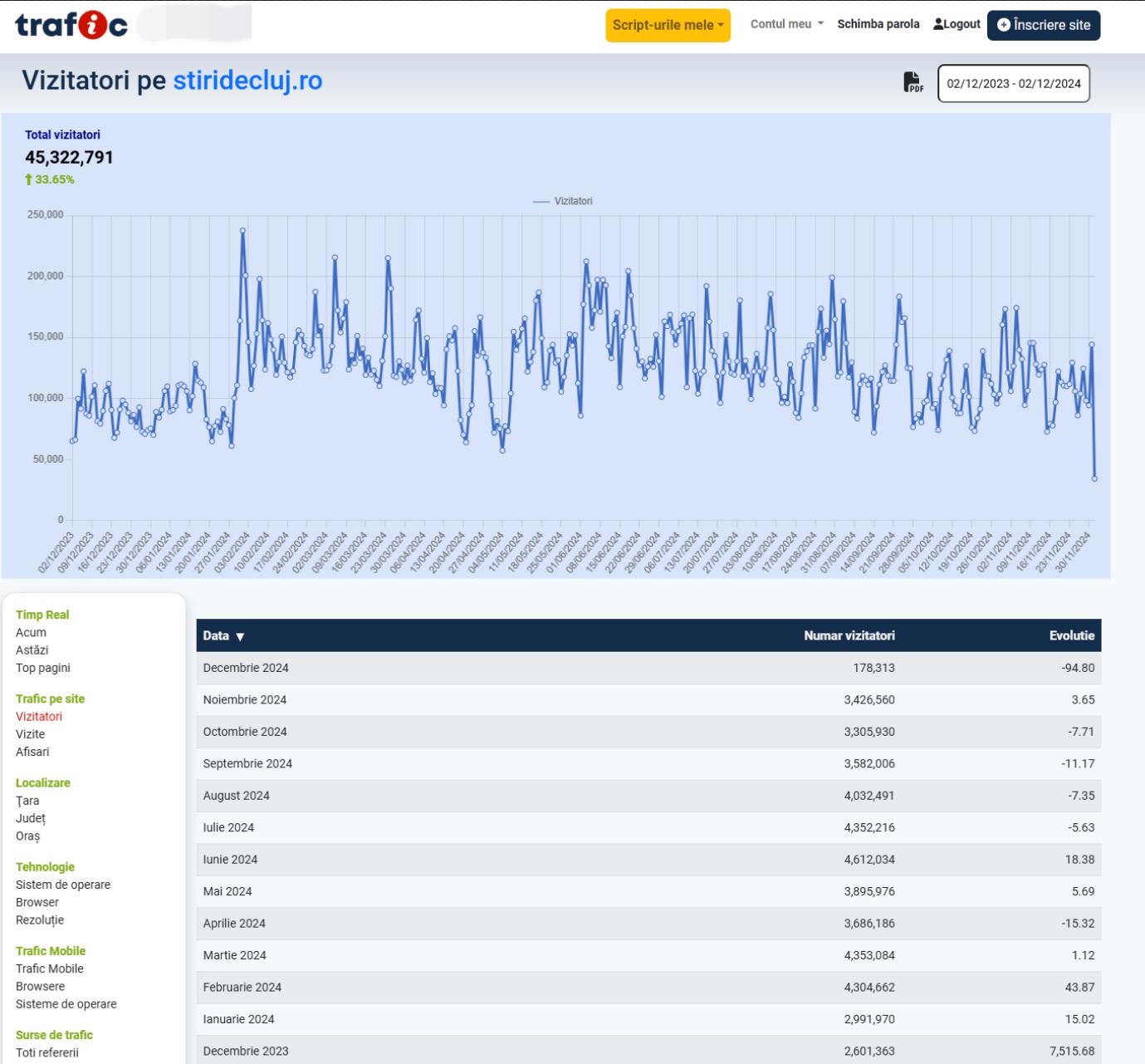Select Vizitatori in sidebar
Image resolution: width=1145 pixels, height=1064 pixels.
pos(39,716)
